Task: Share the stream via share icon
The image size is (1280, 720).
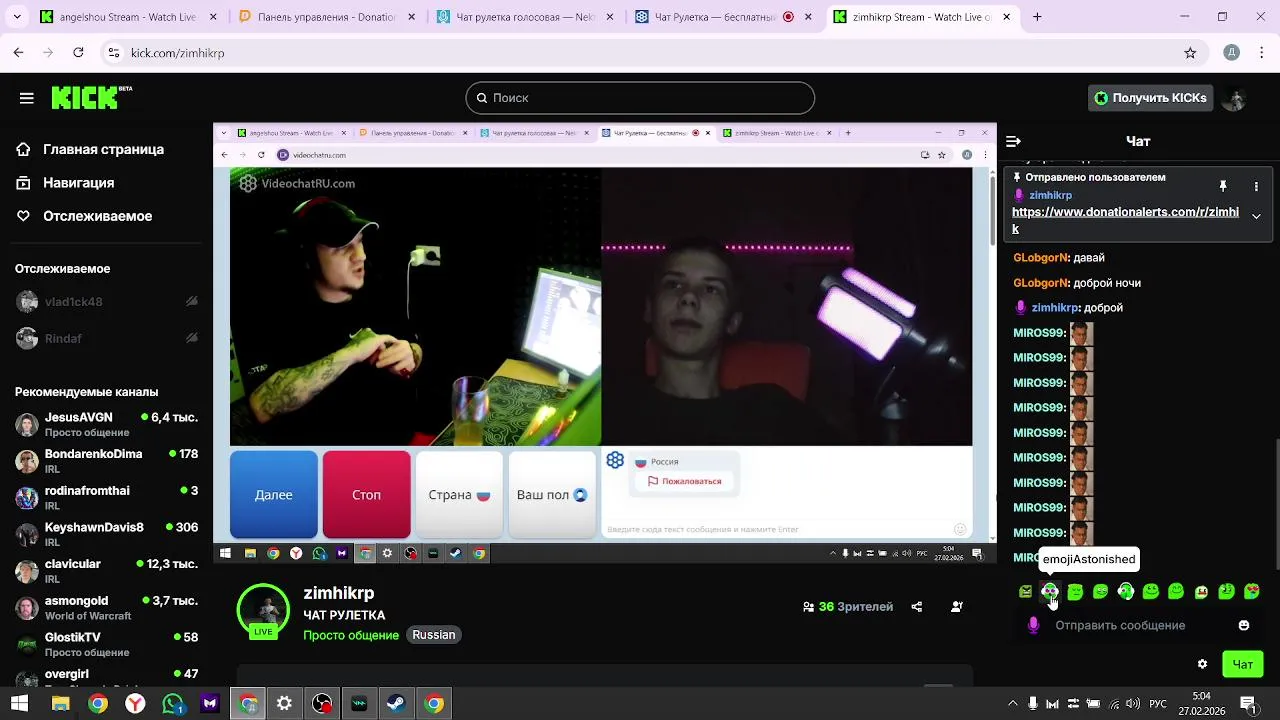Action: click(x=917, y=607)
